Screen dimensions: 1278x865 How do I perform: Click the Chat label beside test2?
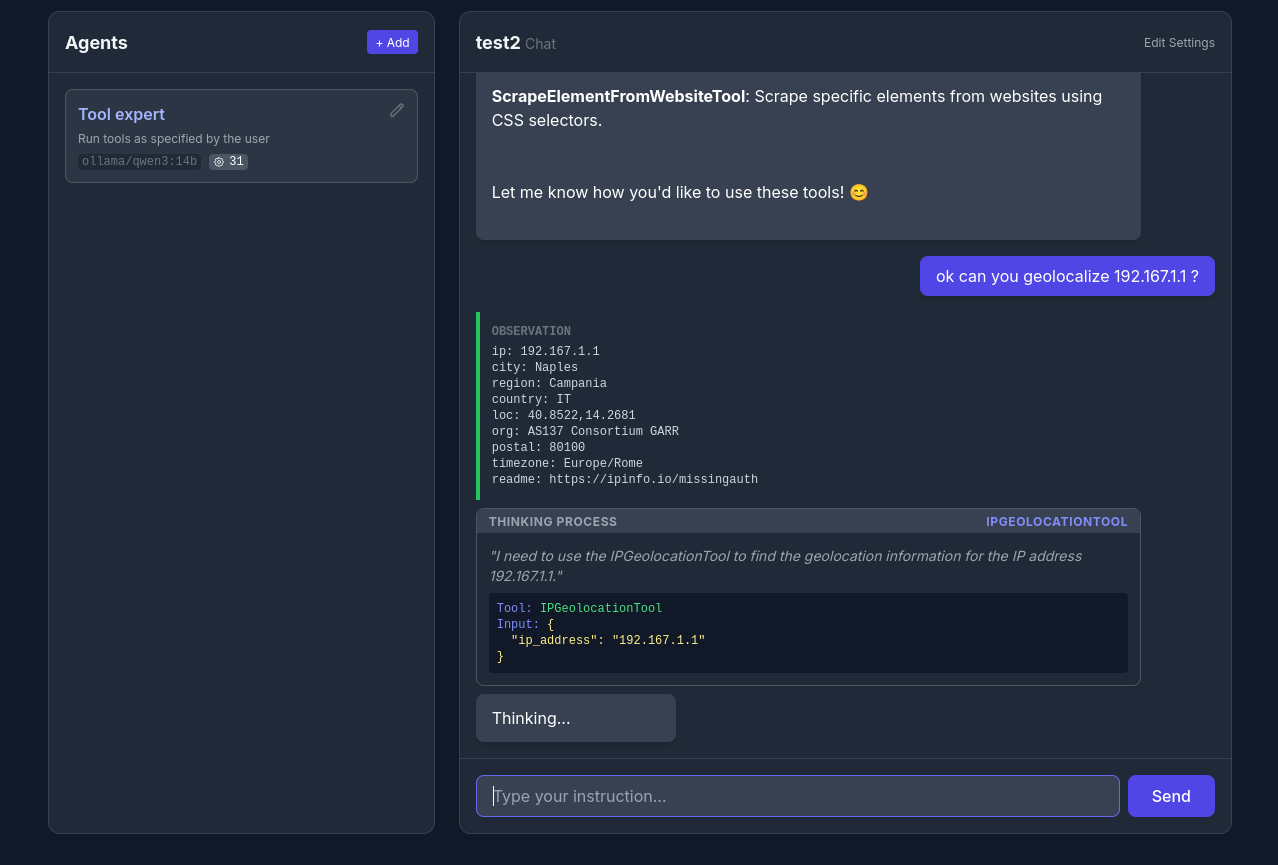point(541,44)
